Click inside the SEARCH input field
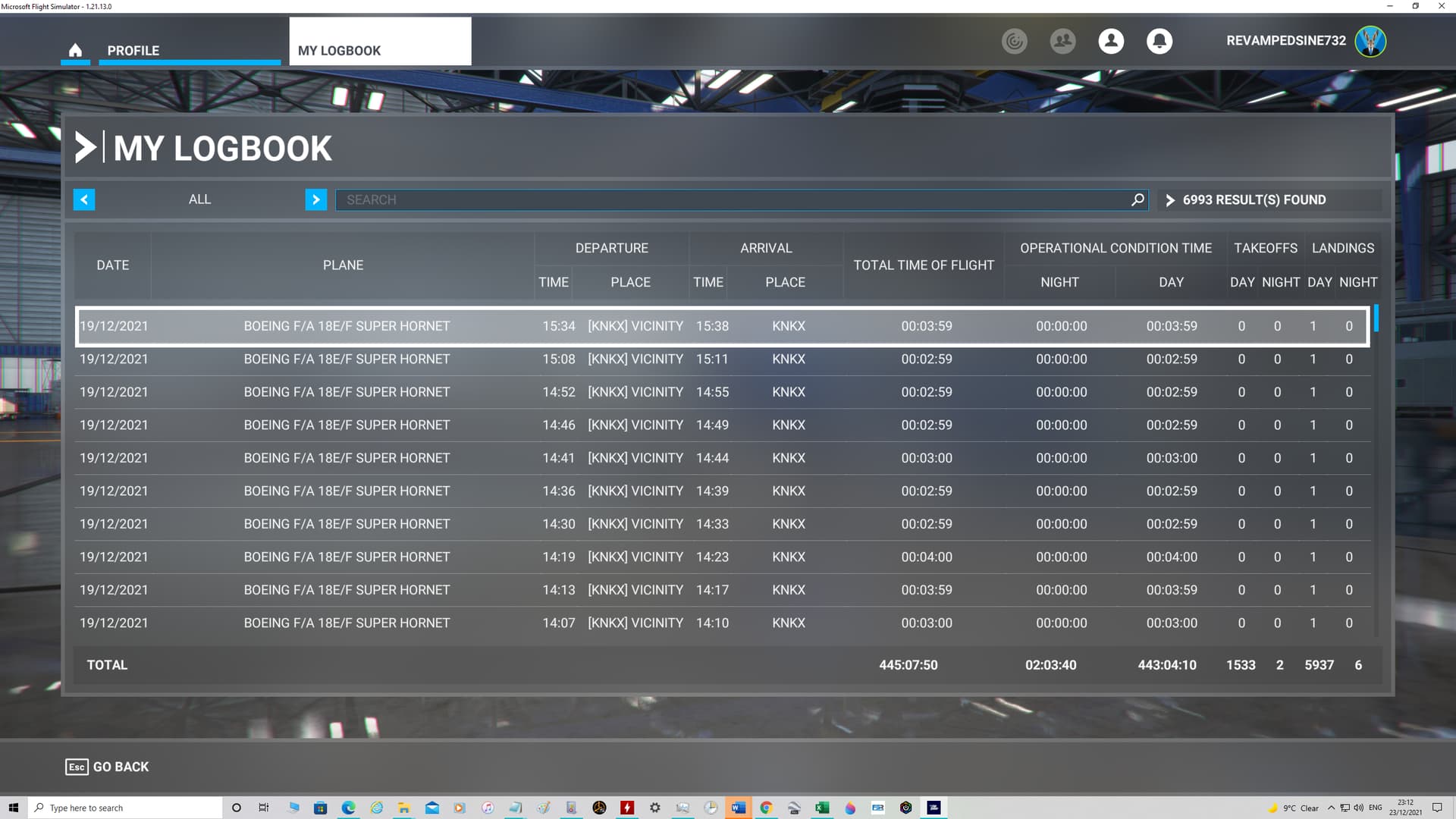1456x819 pixels. click(682, 199)
